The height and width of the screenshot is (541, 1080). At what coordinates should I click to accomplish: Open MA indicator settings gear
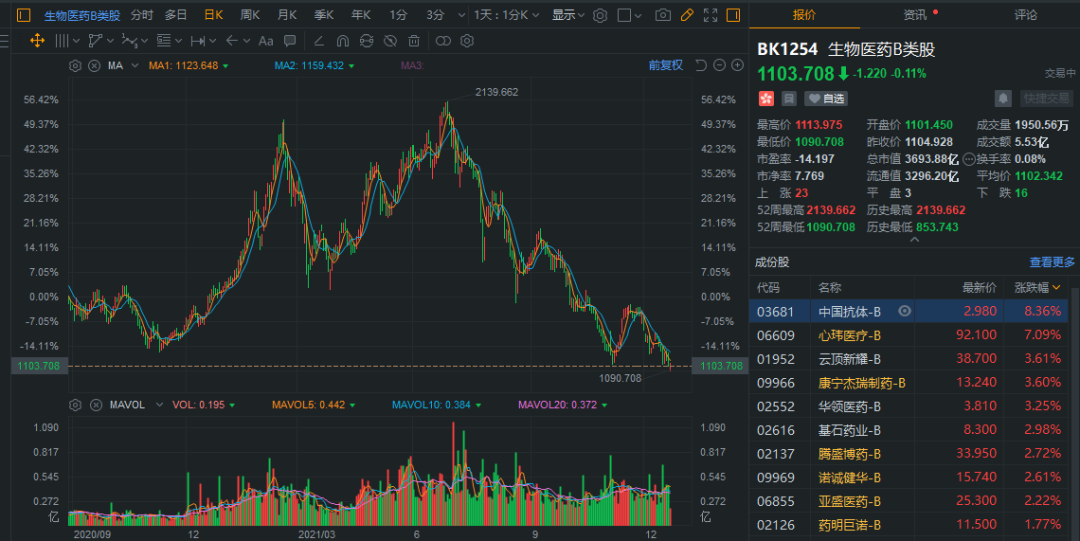tap(75, 65)
